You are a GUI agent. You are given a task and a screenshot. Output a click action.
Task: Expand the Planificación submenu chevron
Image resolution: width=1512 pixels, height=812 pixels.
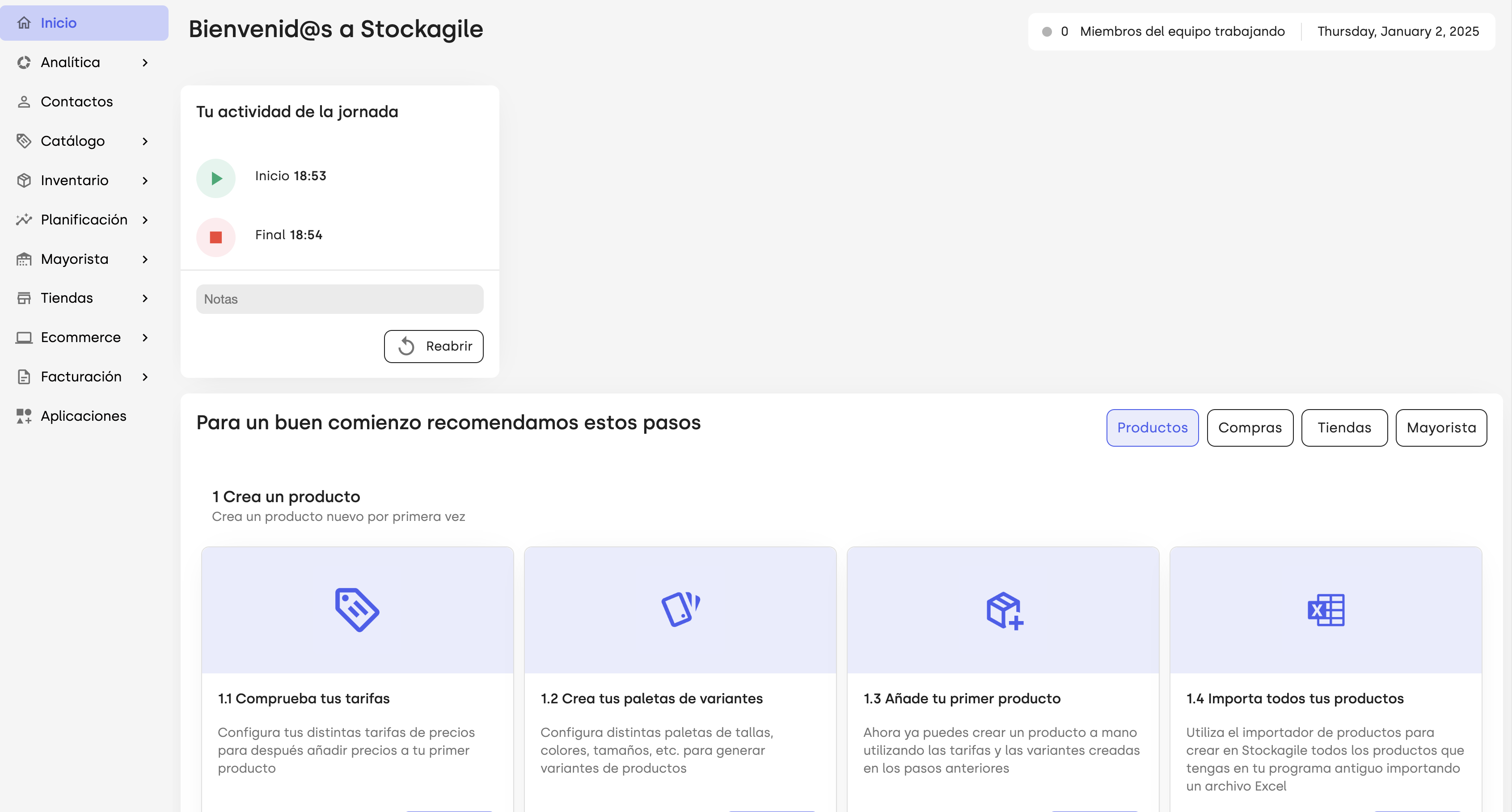145,220
